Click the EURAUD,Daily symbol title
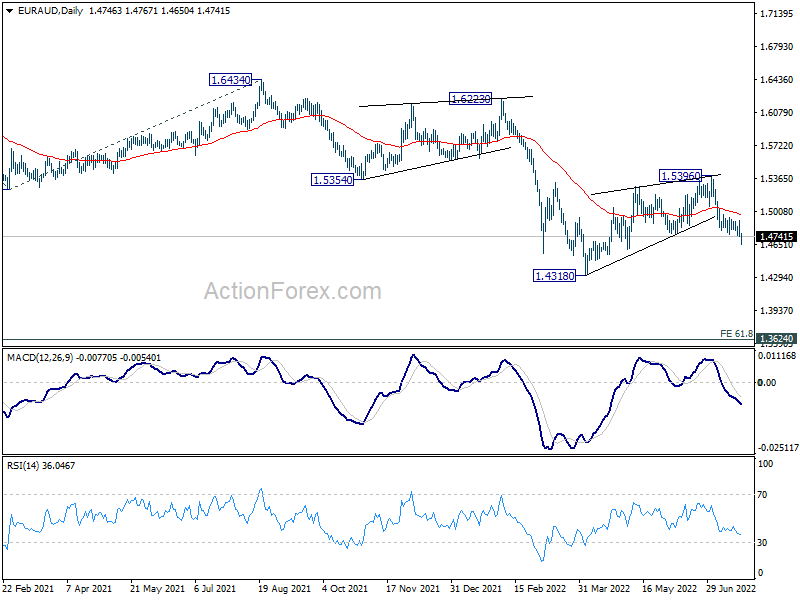 pyautogui.click(x=50, y=11)
